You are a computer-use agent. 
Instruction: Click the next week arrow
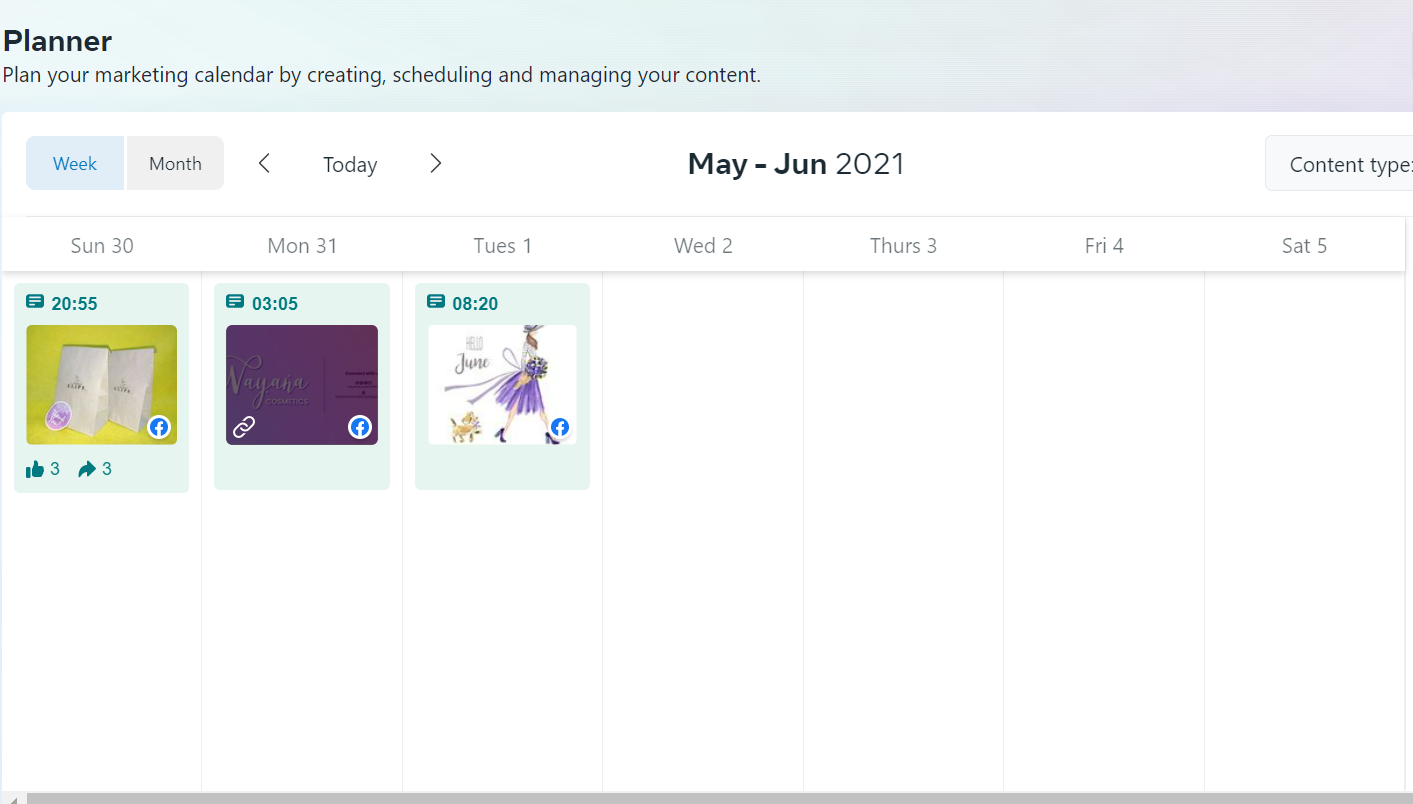click(435, 163)
